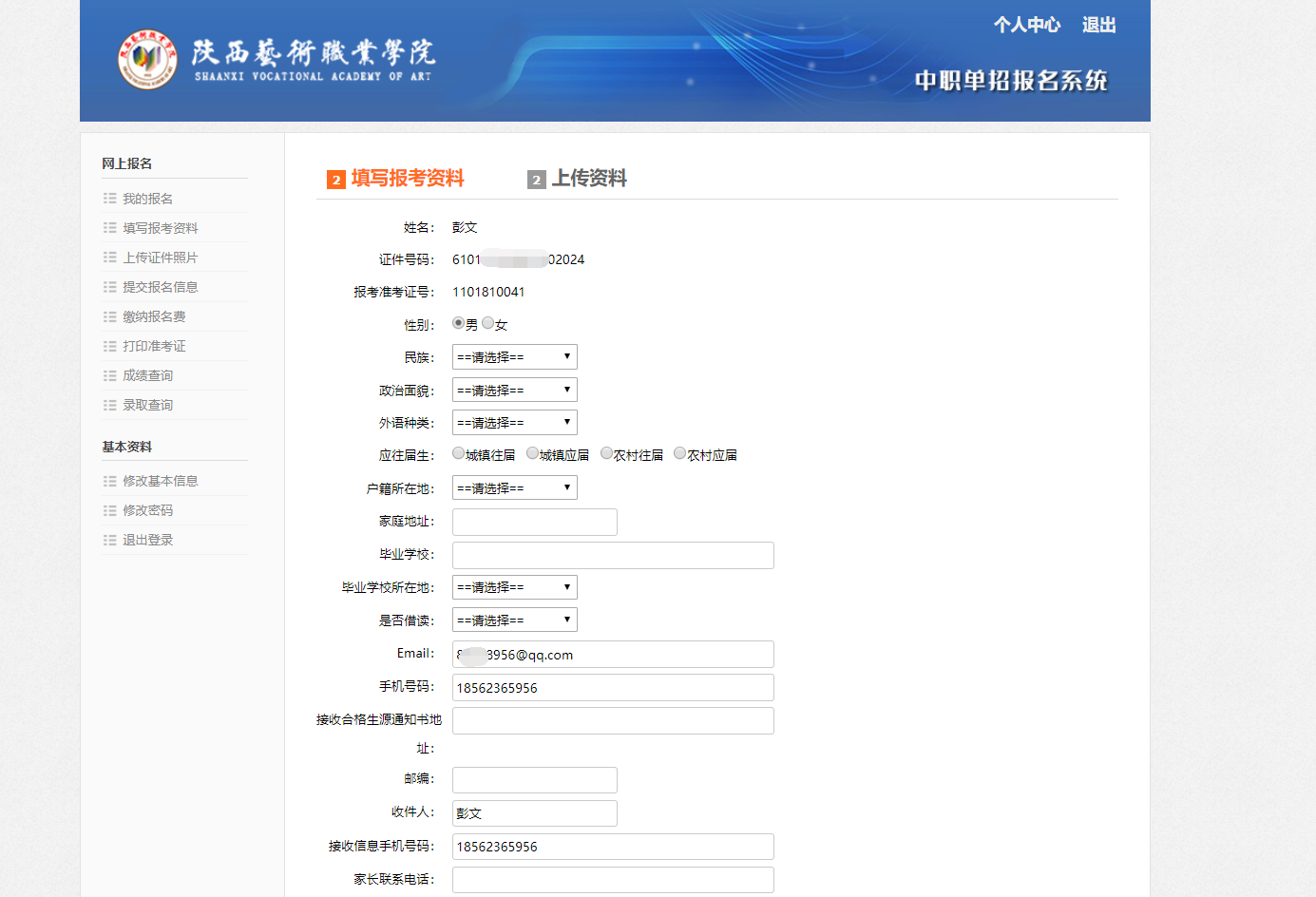1316x897 pixels.
Task: Click the list icon beside 上传证件照片
Action: pyautogui.click(x=110, y=258)
